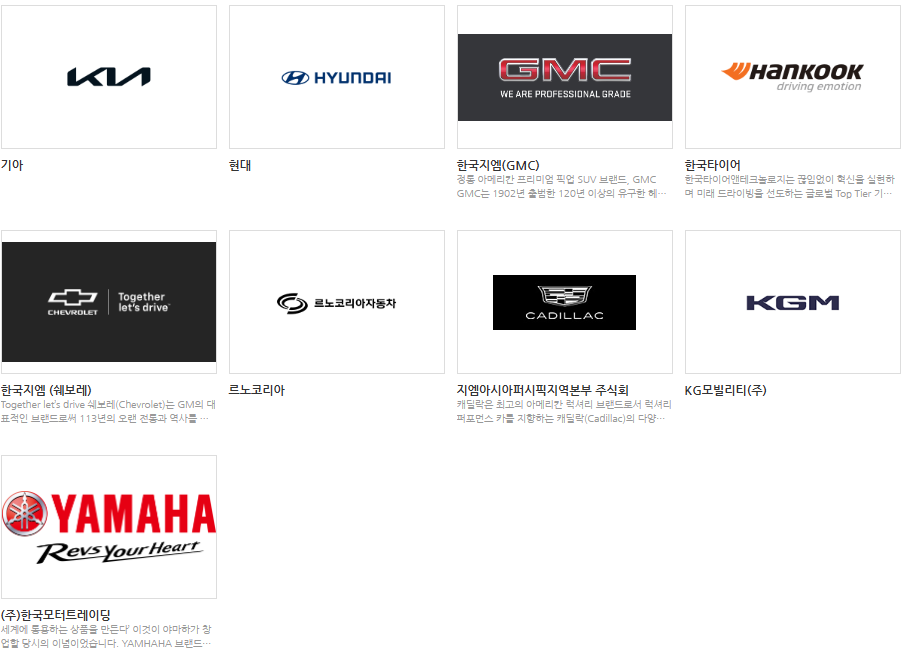Click the Chevrolet bowtie logo

pyautogui.click(x=109, y=300)
